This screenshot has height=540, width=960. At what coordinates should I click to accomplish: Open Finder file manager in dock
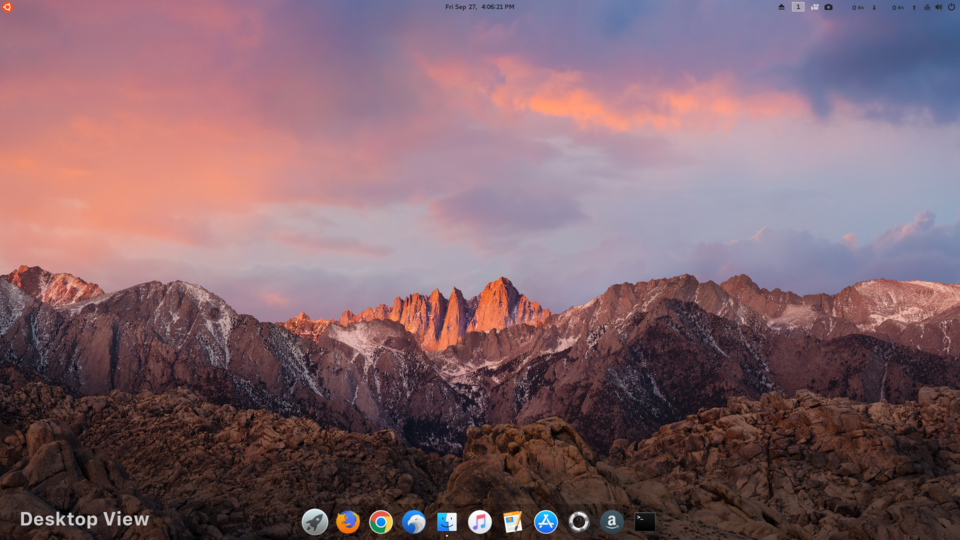tap(447, 522)
